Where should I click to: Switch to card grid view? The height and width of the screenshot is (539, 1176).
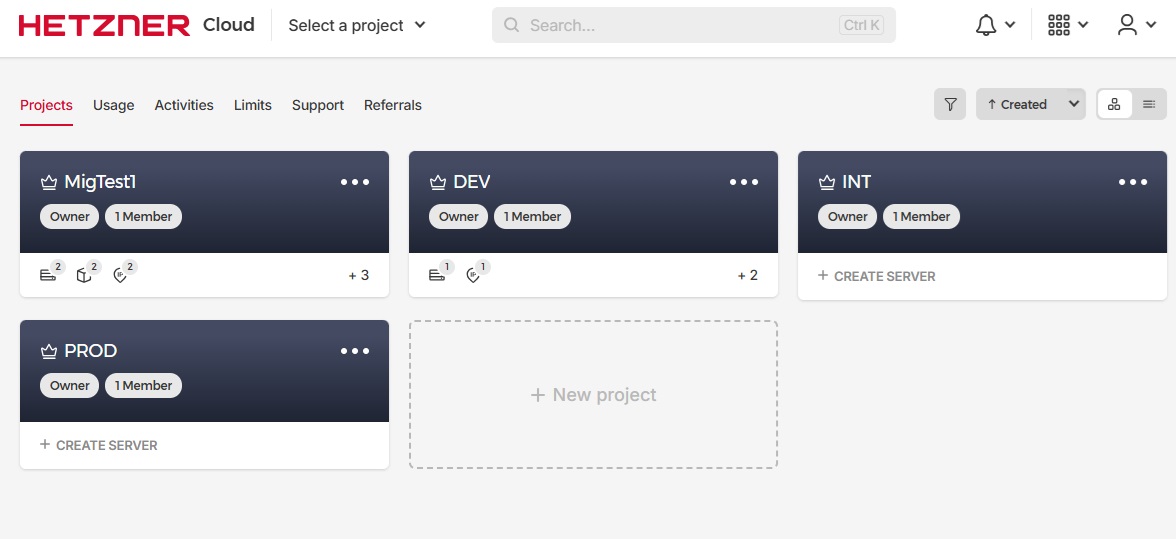click(x=1114, y=104)
